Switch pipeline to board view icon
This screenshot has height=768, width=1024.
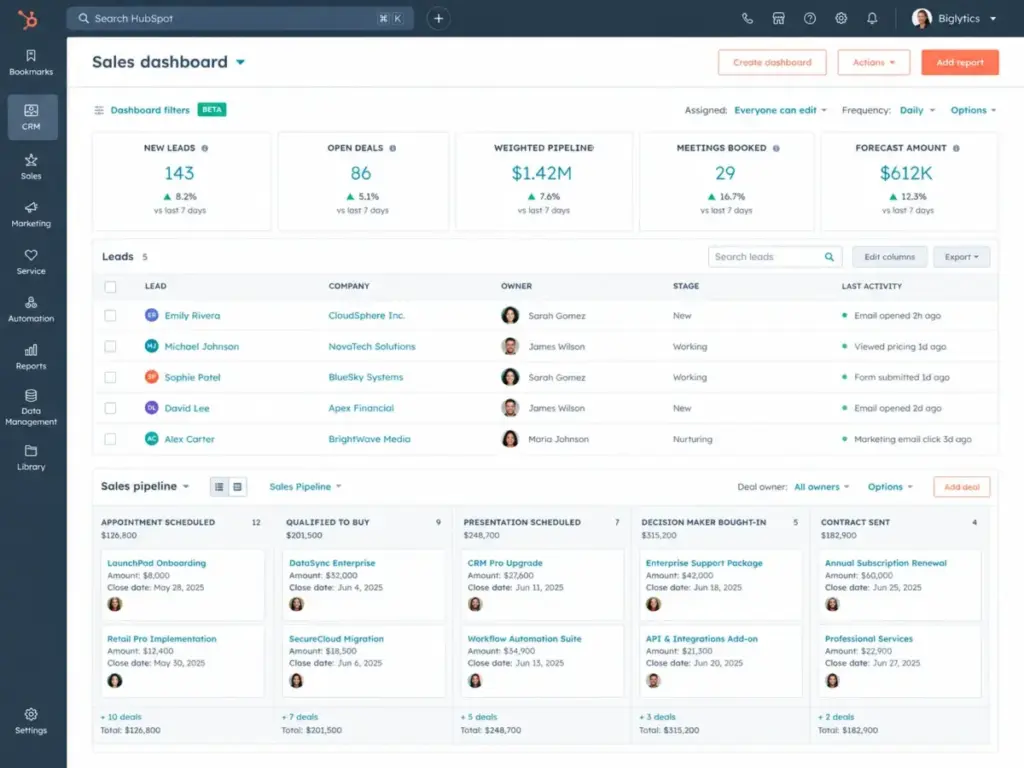(x=238, y=487)
